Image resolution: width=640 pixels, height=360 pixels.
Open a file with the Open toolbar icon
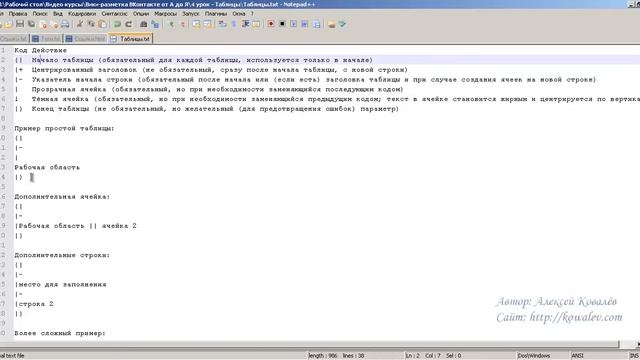[8, 24]
